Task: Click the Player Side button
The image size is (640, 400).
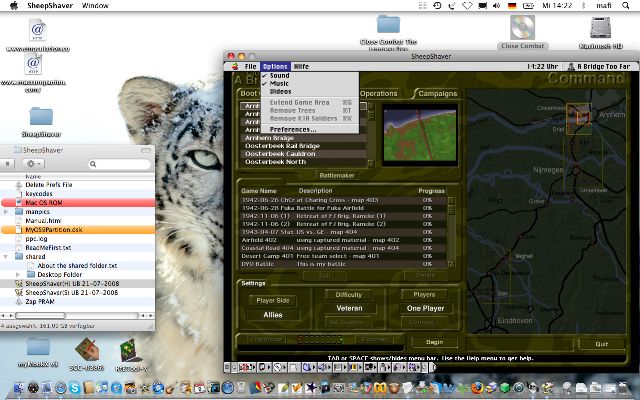Action: tap(273, 300)
